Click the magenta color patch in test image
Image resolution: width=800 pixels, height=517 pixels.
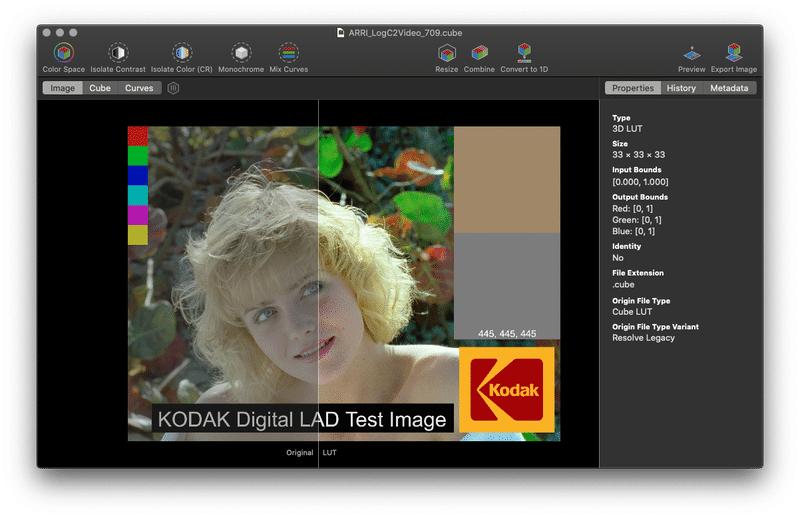[x=138, y=215]
